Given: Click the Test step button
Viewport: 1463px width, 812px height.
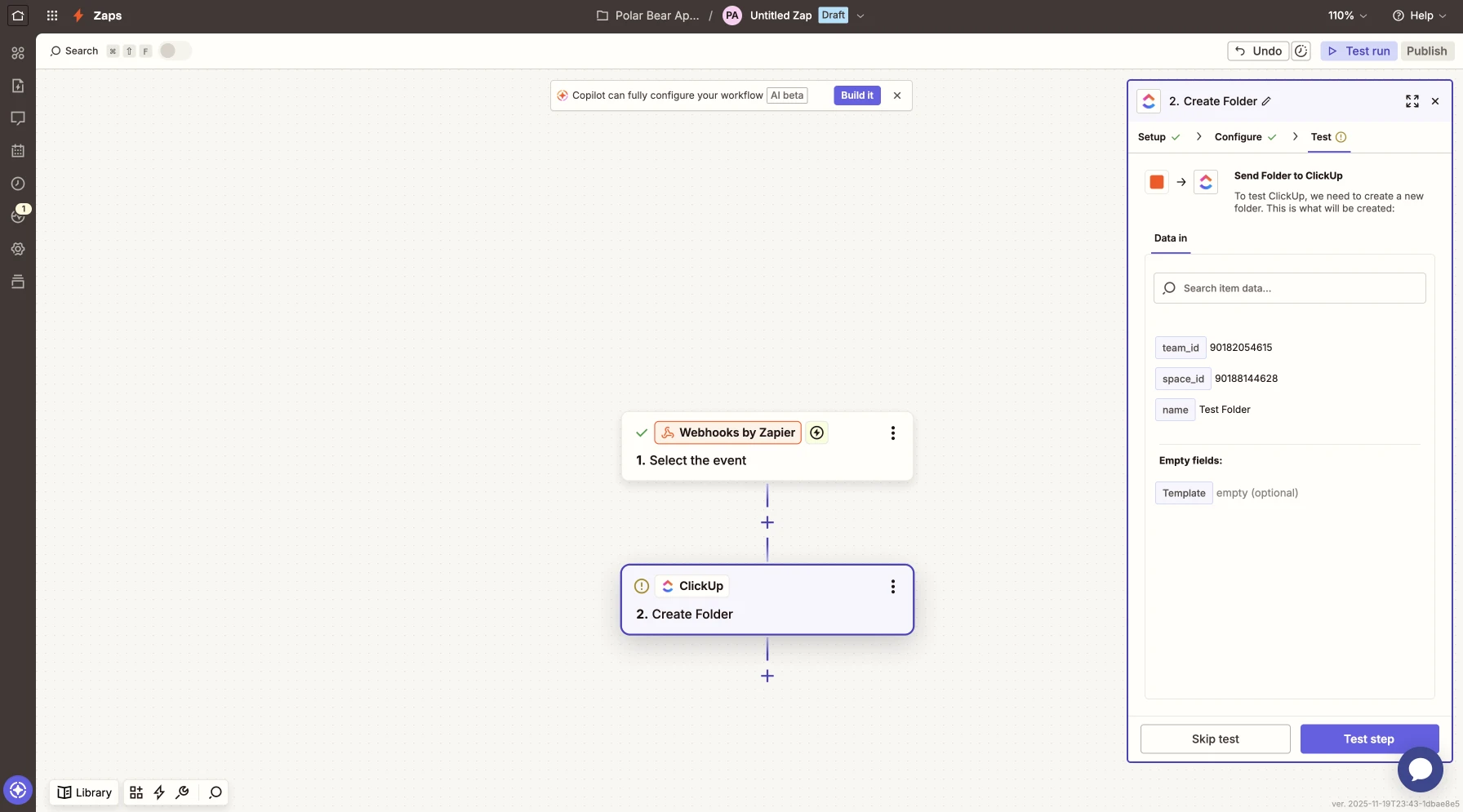Looking at the screenshot, I should 1368,739.
